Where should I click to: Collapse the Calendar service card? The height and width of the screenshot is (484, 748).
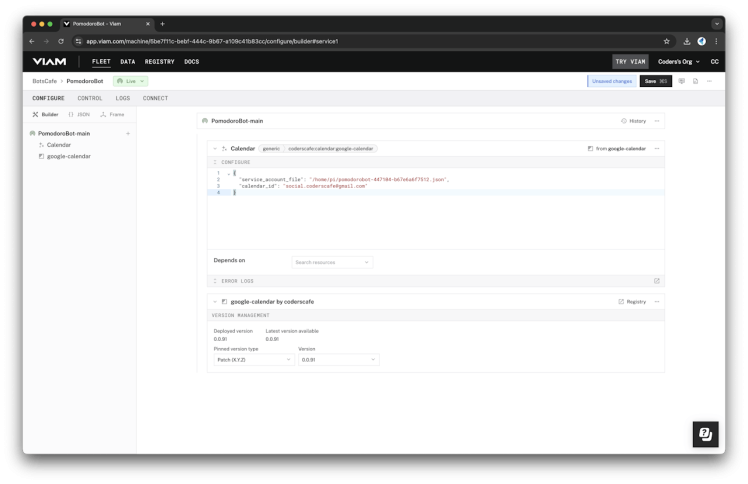click(x=215, y=148)
